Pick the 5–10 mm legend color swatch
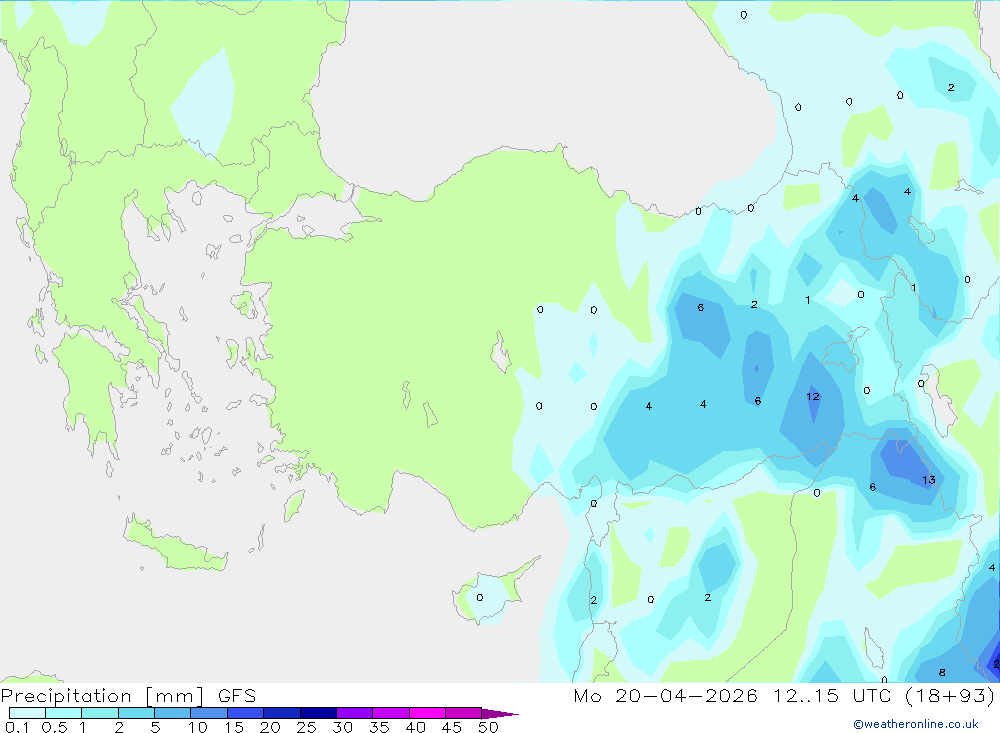 [x=173, y=713]
